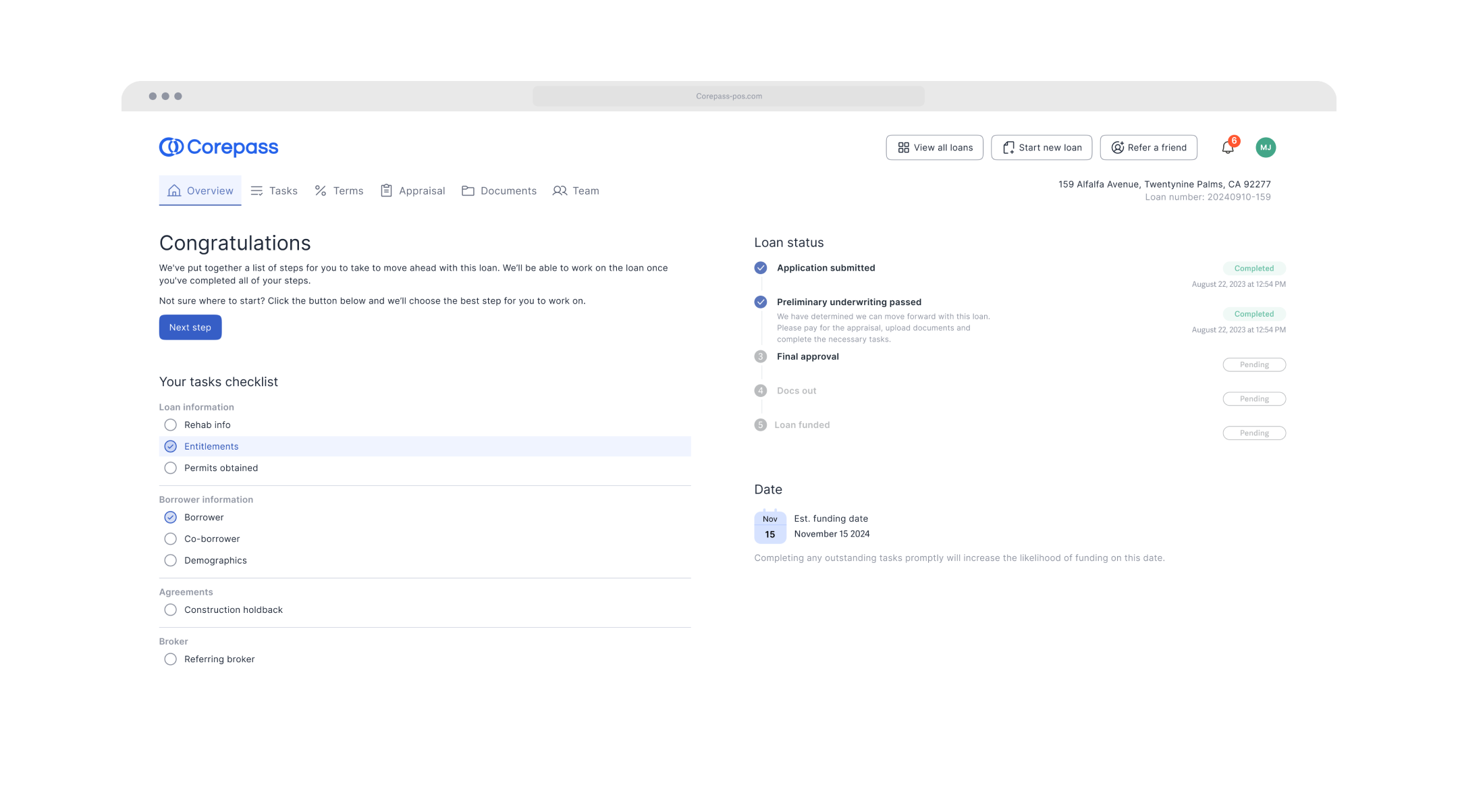Viewport: 1458px width, 812px height.
Task: Click the Application submitted step label
Action: click(x=826, y=268)
